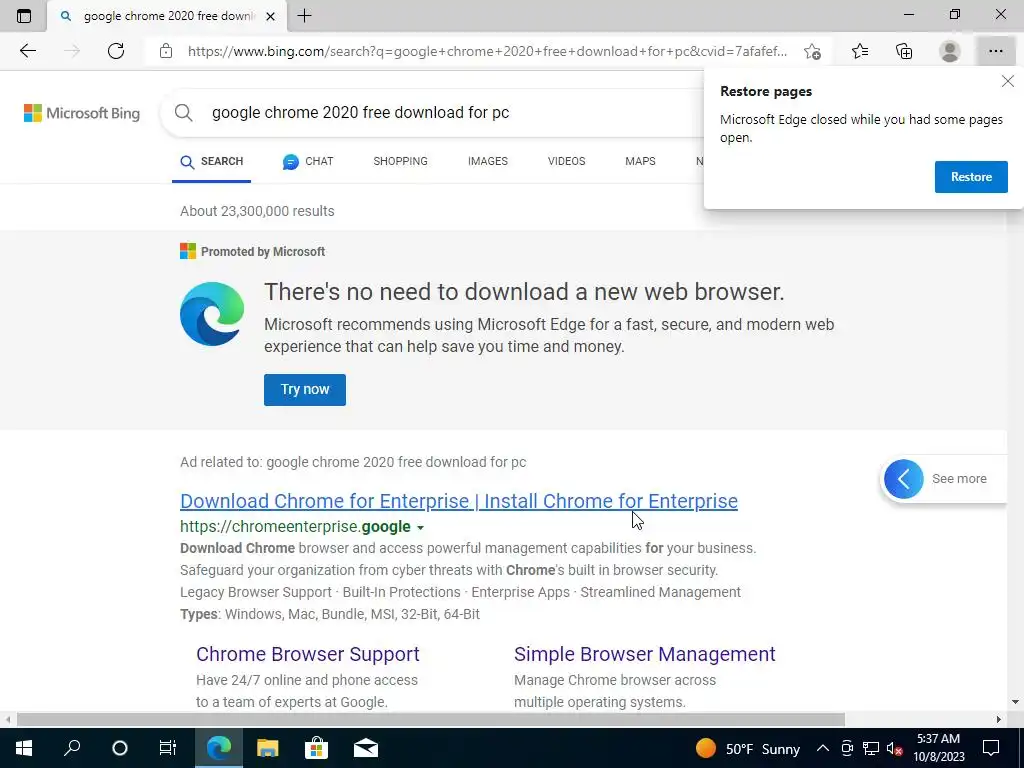Click the Try now button
Image resolution: width=1024 pixels, height=768 pixels.
[305, 390]
